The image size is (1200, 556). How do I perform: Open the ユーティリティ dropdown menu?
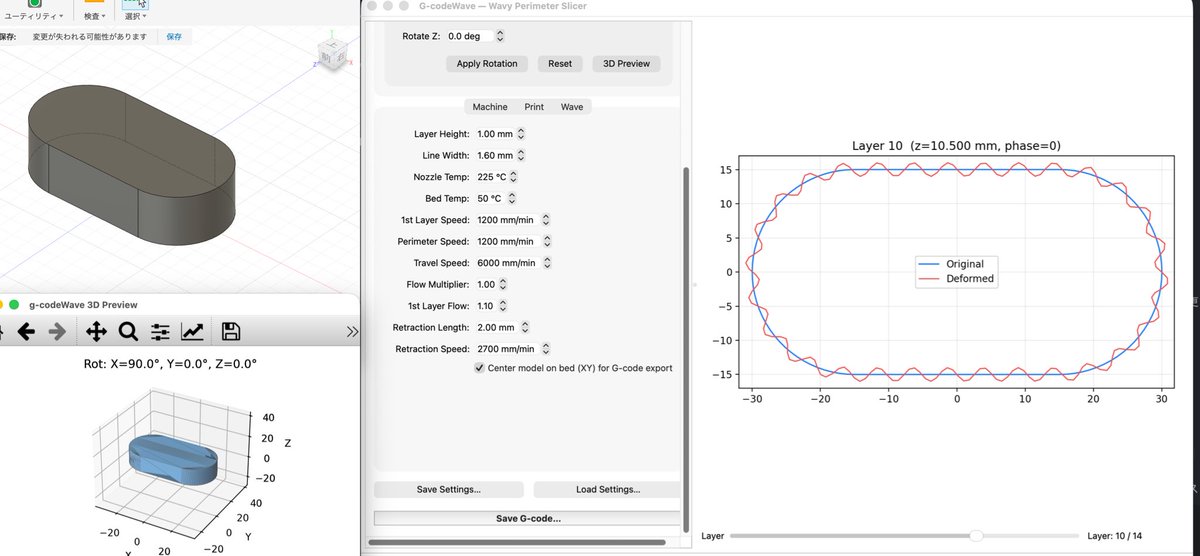click(x=36, y=17)
